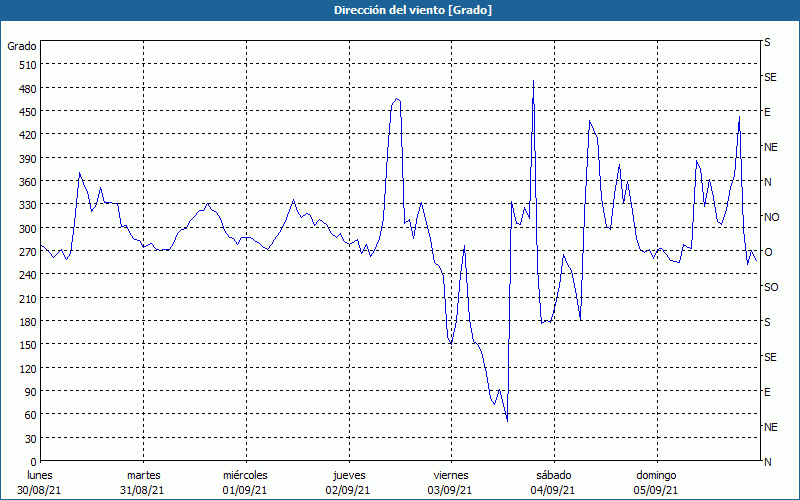
Task: Select the 330 left axis value
Action: coord(28,205)
